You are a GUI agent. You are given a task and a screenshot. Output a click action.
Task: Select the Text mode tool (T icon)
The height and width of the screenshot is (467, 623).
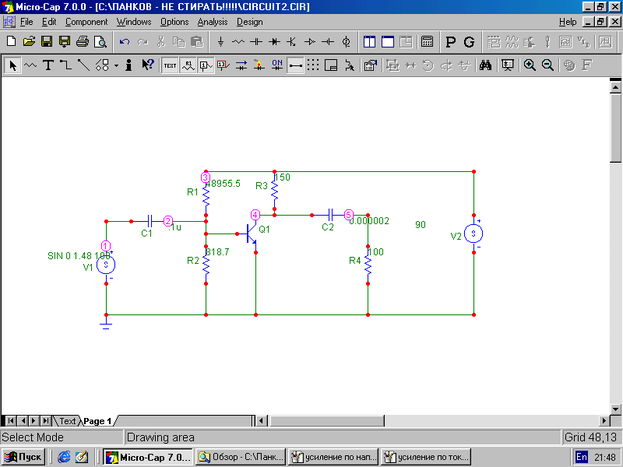point(47,65)
